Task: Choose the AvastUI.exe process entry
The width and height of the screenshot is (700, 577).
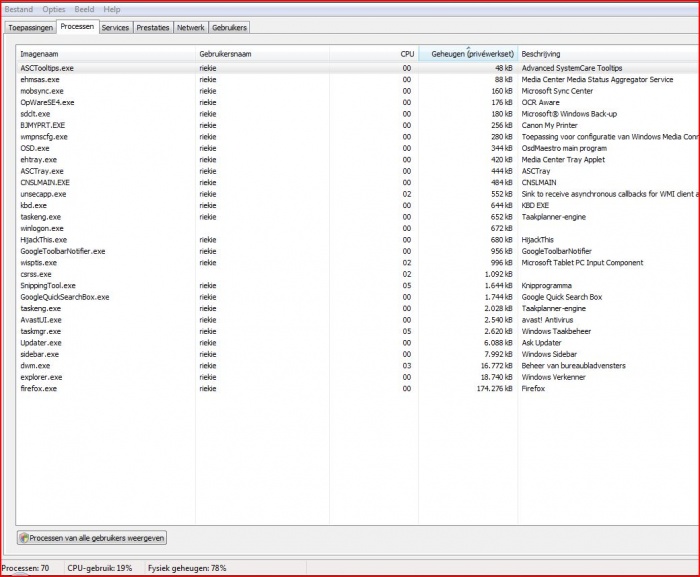Action: pos(40,320)
